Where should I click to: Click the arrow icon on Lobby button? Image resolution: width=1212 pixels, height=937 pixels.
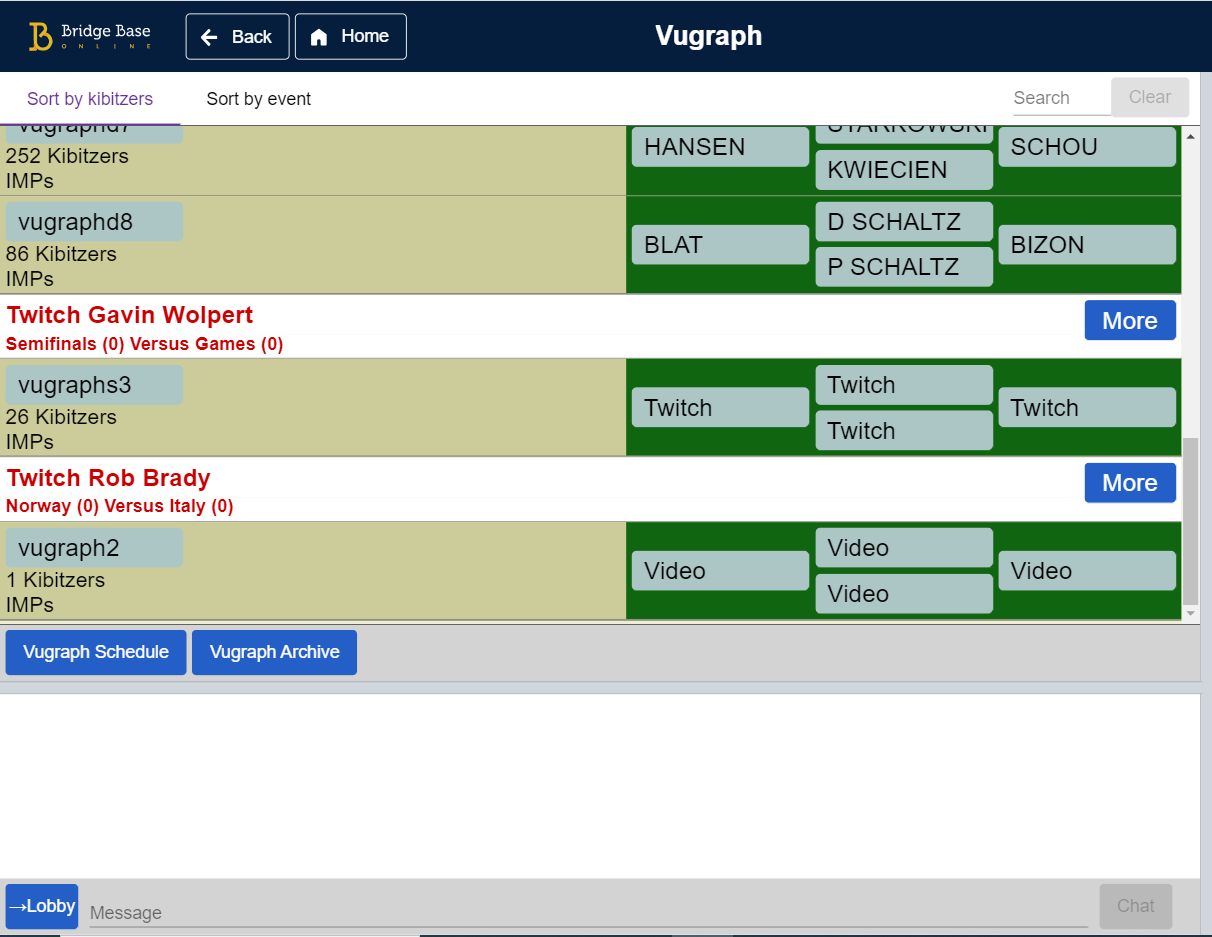[19, 906]
